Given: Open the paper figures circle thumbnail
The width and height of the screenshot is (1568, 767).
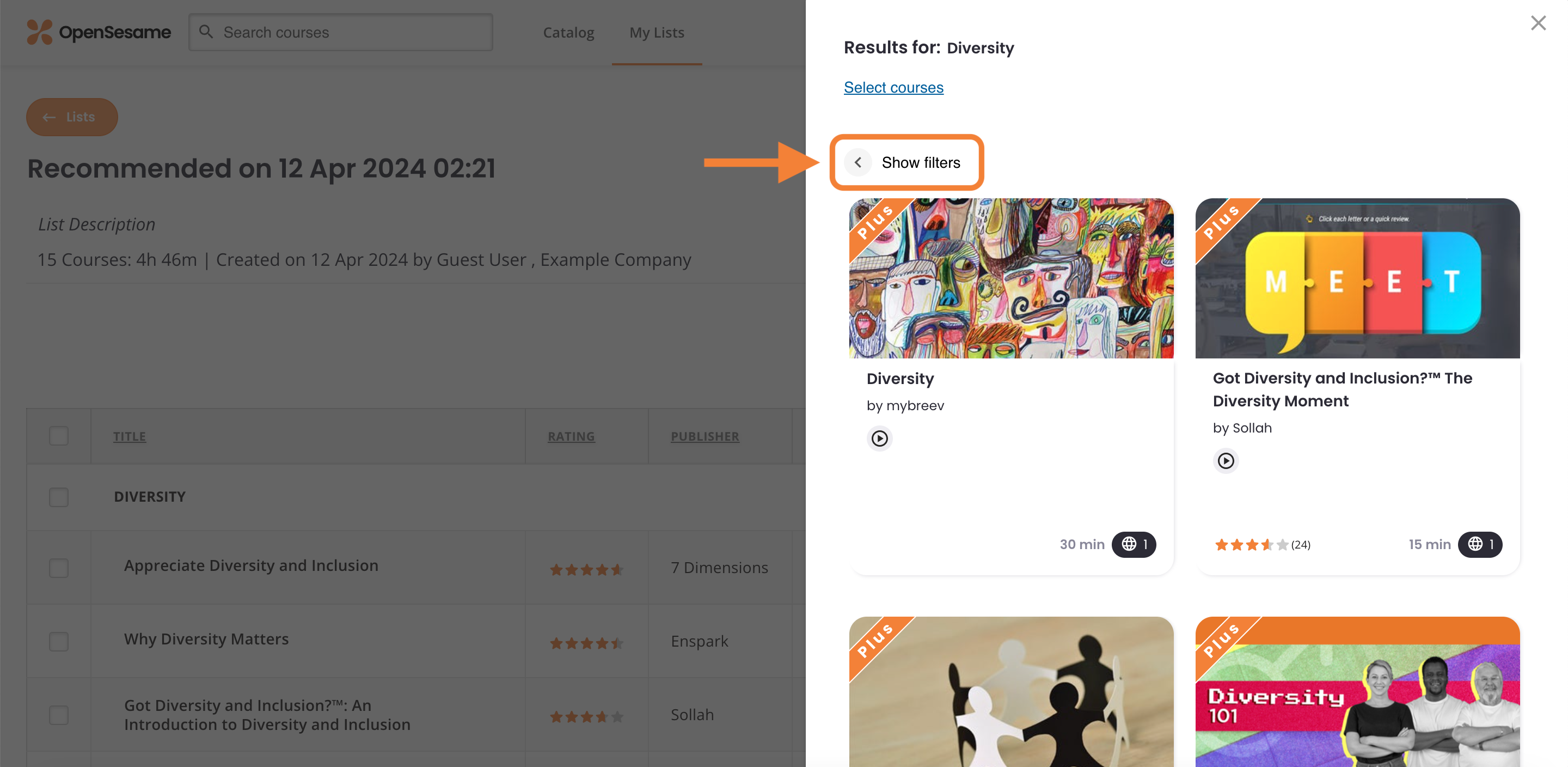Looking at the screenshot, I should (x=1011, y=691).
